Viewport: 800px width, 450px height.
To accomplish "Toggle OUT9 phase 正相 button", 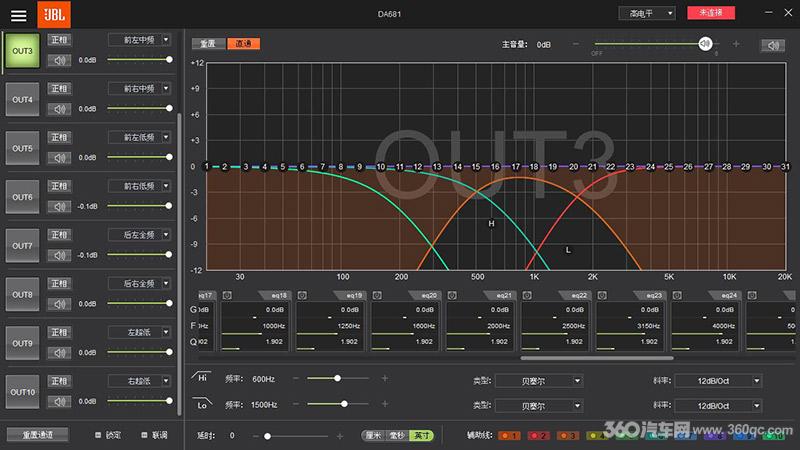I will (59, 332).
